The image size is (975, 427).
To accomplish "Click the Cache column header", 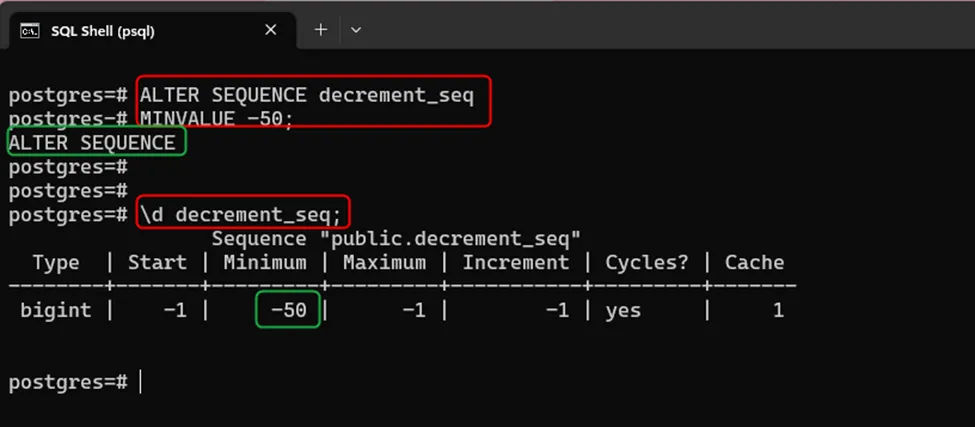I will (x=754, y=263).
